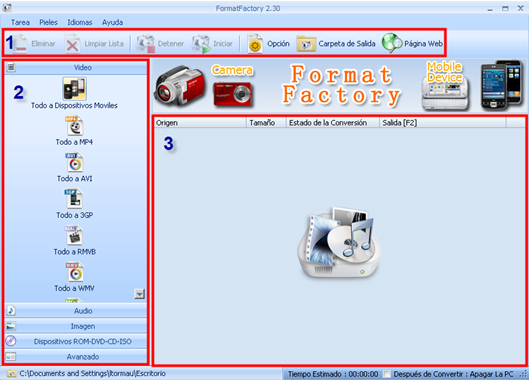
Task: Click the output path C:\Documents and Settings text
Action: (x=93, y=374)
